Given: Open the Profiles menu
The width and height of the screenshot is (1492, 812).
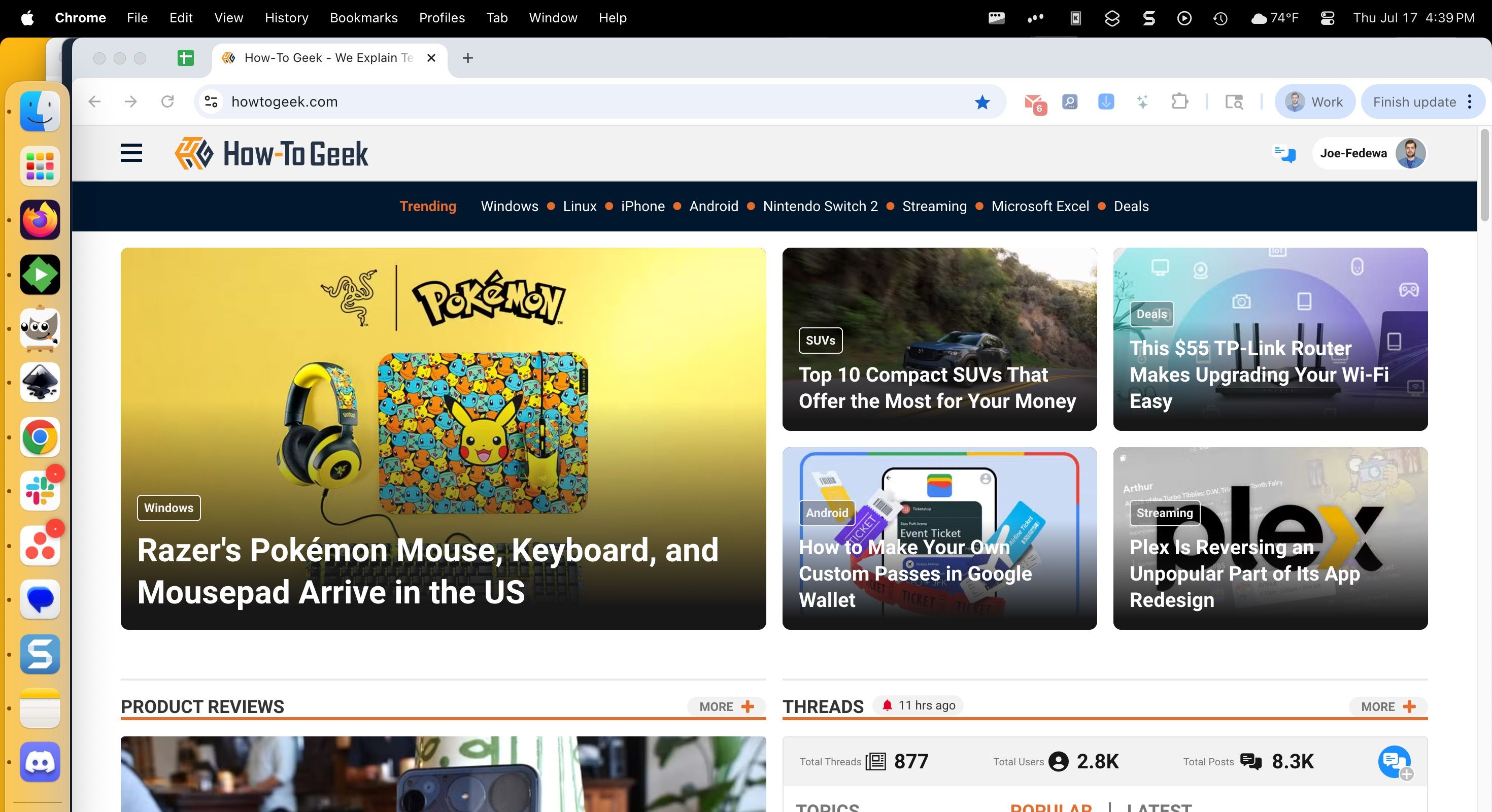Looking at the screenshot, I should pyautogui.click(x=442, y=18).
